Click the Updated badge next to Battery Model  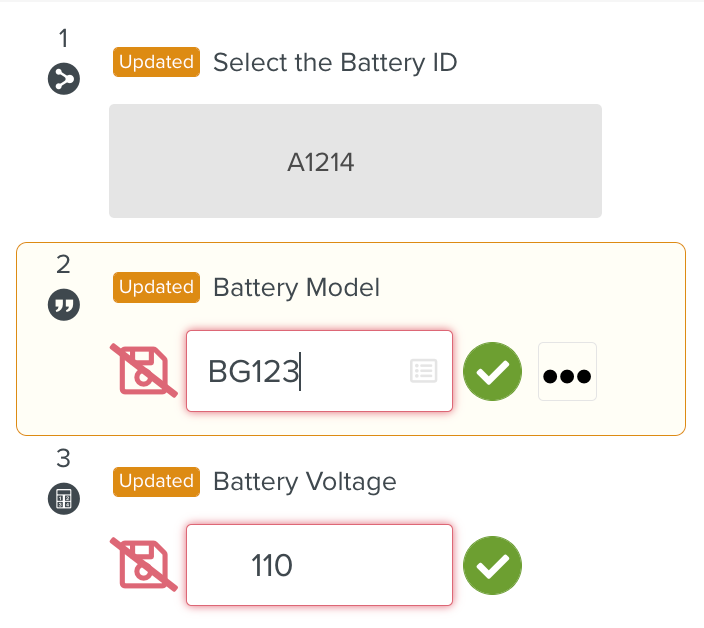pos(156,288)
